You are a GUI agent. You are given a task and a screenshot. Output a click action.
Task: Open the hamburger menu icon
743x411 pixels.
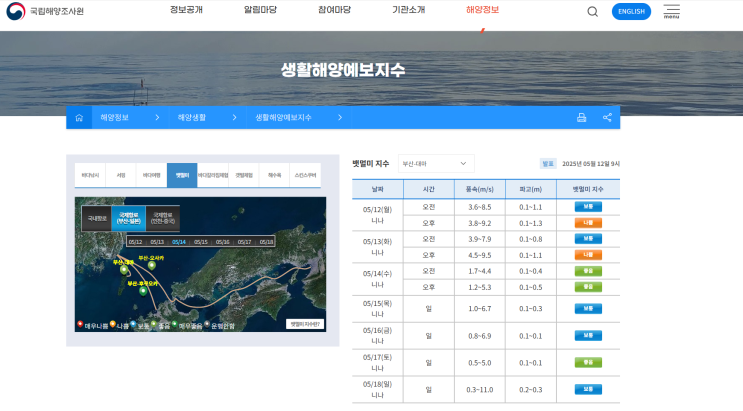coord(671,11)
